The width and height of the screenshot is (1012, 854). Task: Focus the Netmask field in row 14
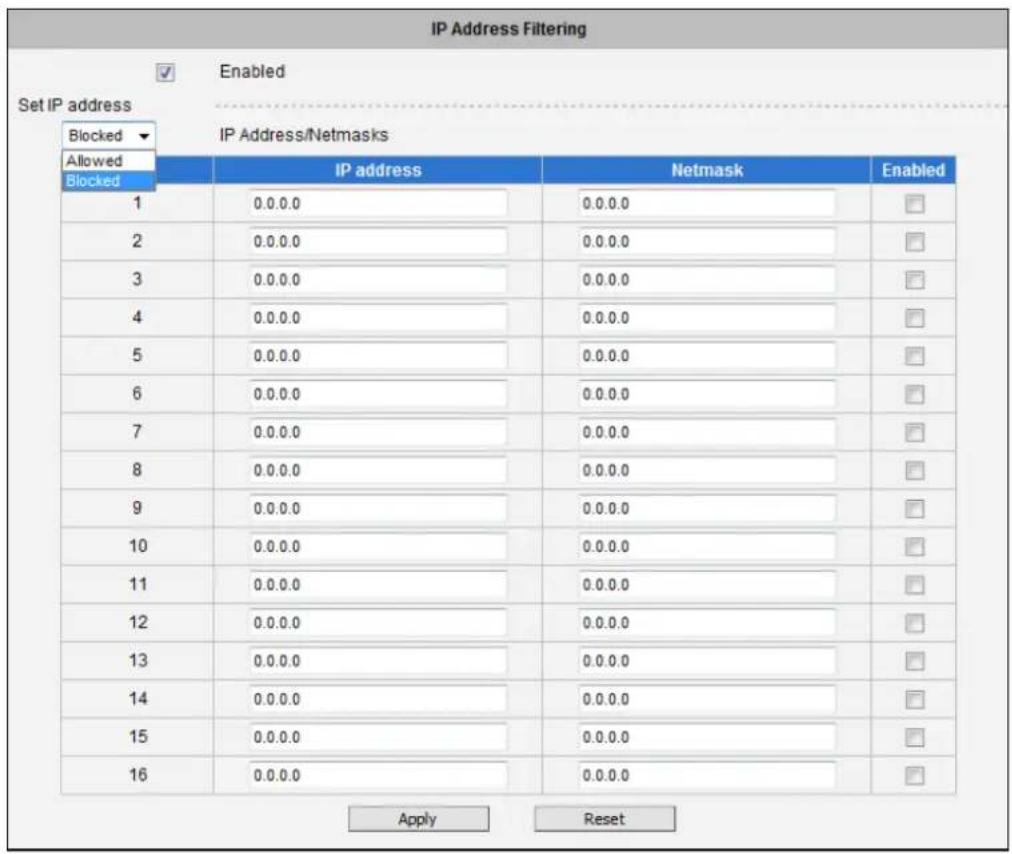click(707, 699)
